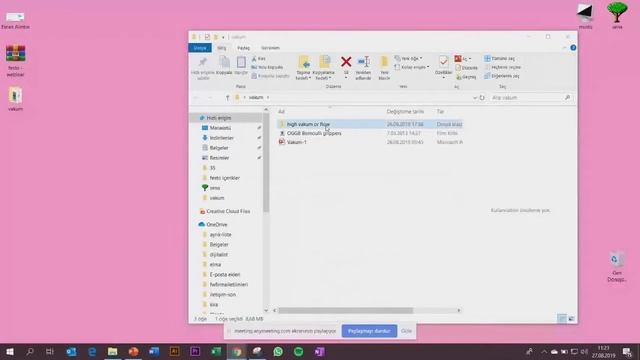Switch to the Giriş ribbon tab

click(222, 48)
